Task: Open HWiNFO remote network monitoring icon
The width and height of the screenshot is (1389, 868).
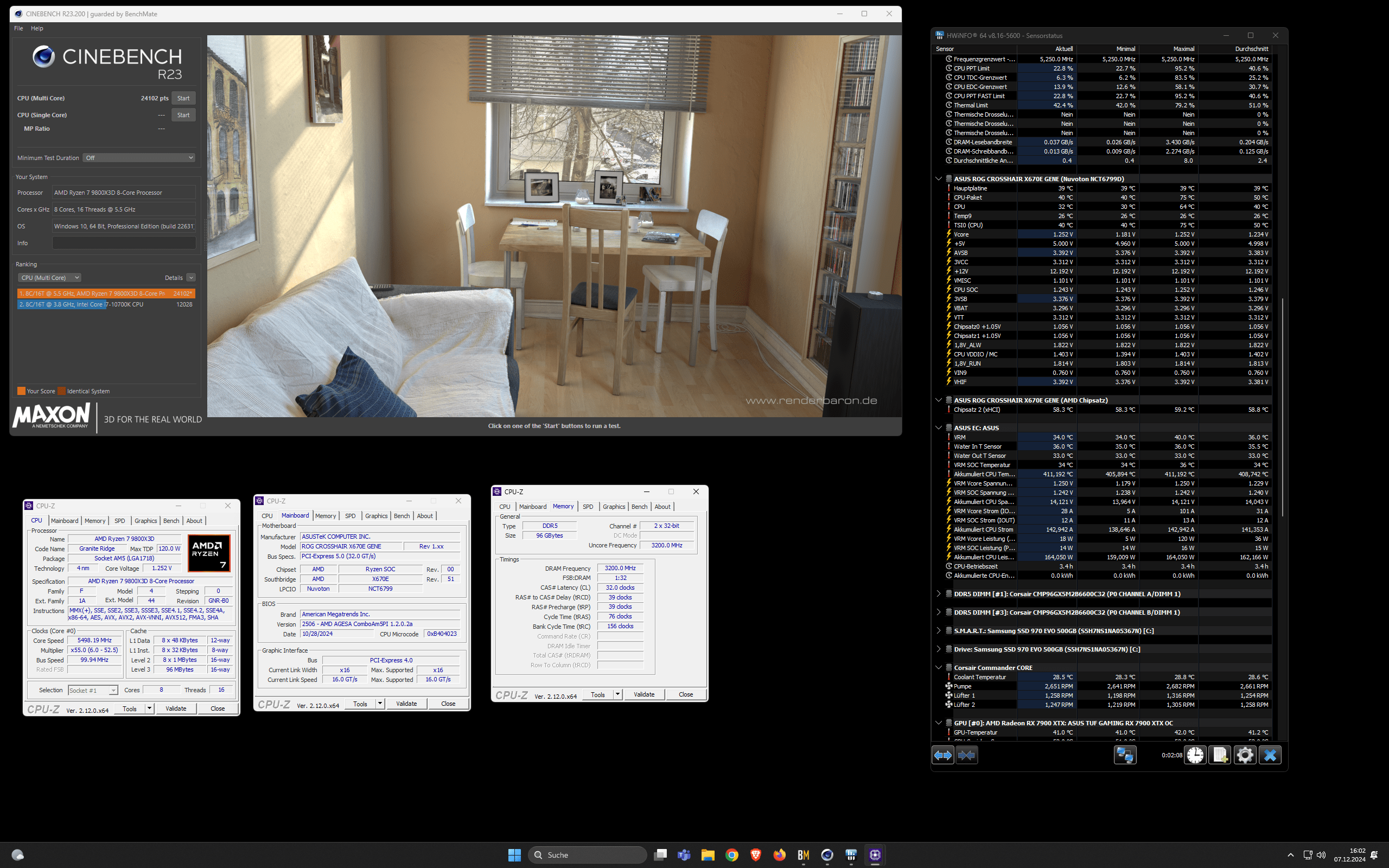Action: (1124, 756)
